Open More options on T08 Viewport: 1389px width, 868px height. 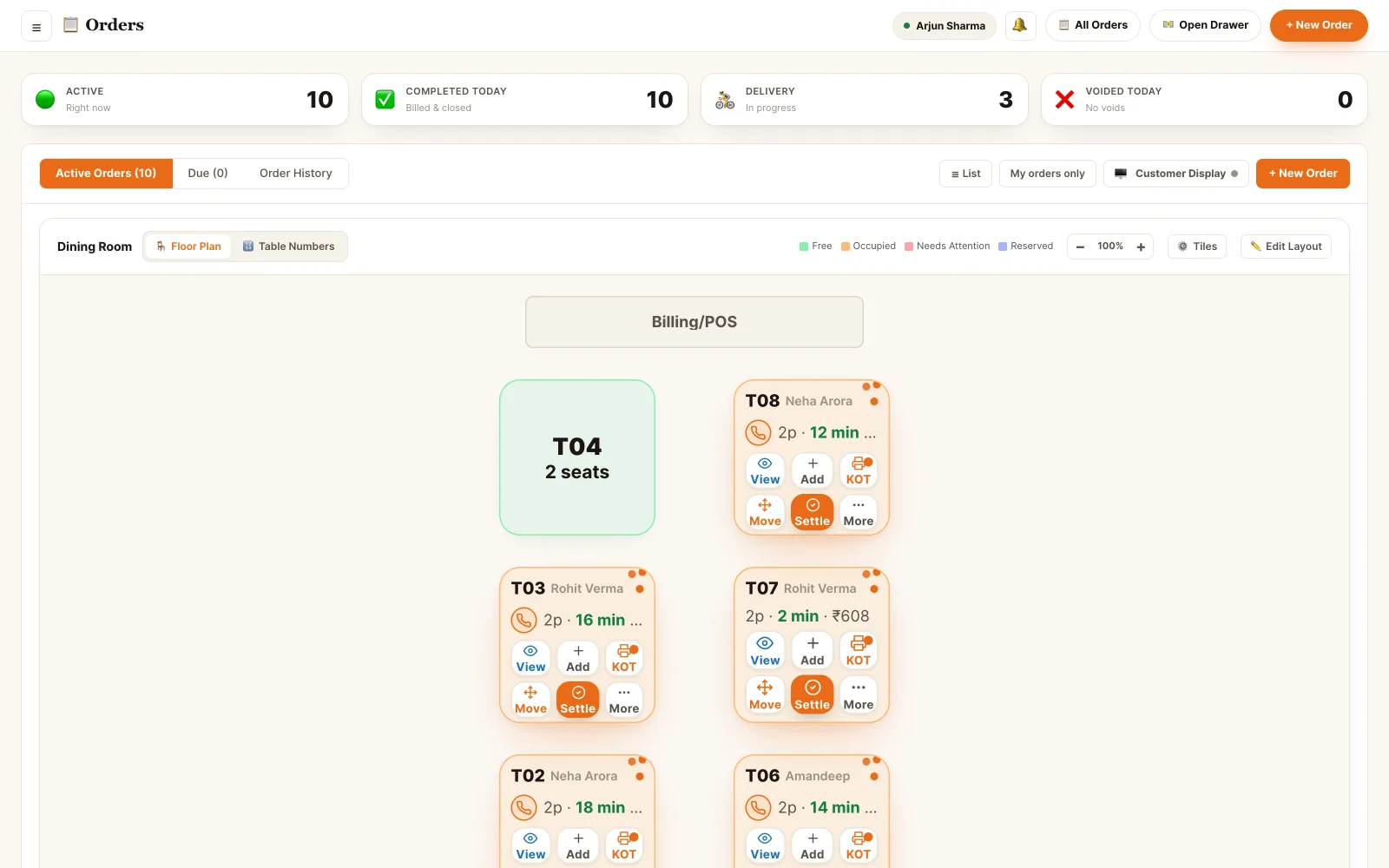(x=859, y=512)
